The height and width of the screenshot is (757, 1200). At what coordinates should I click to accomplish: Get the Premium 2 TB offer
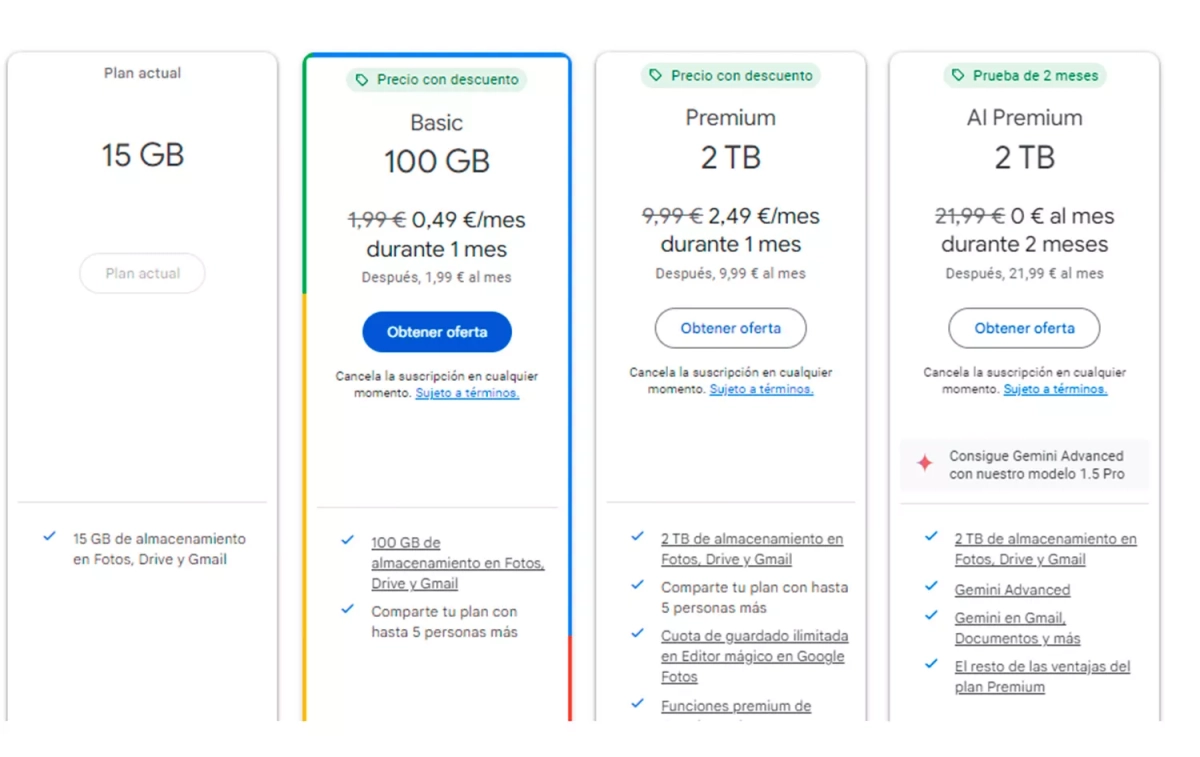click(730, 328)
